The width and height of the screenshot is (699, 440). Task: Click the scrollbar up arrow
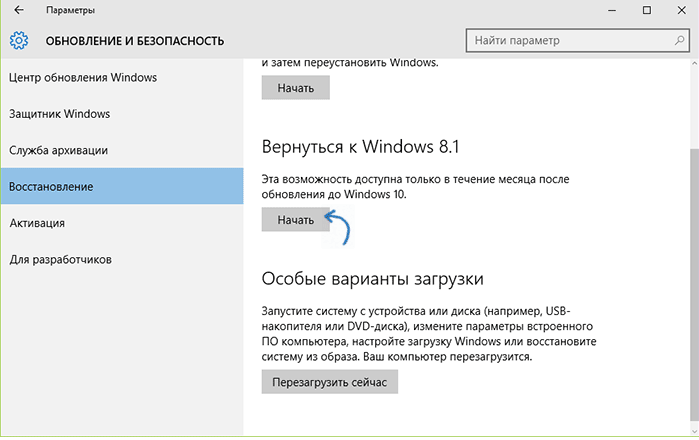695,64
